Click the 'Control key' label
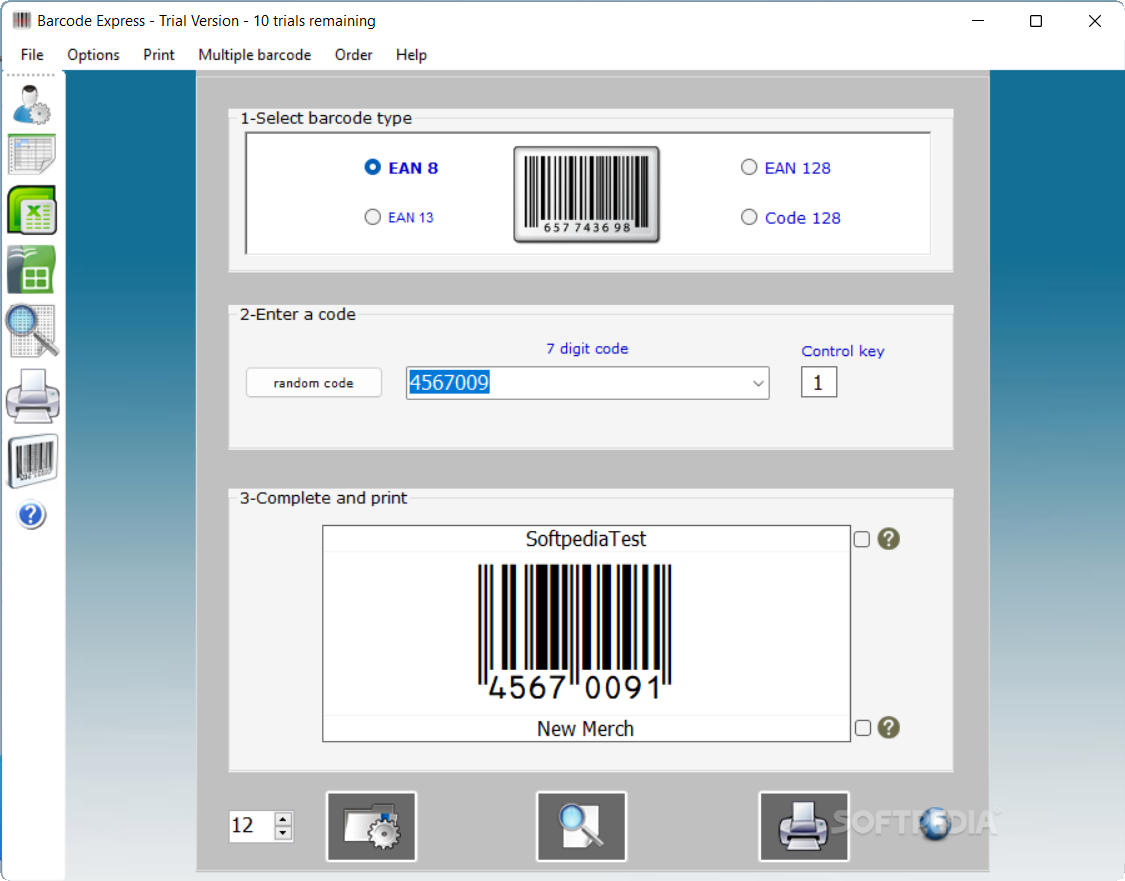Viewport: 1125px width, 881px height. point(842,351)
